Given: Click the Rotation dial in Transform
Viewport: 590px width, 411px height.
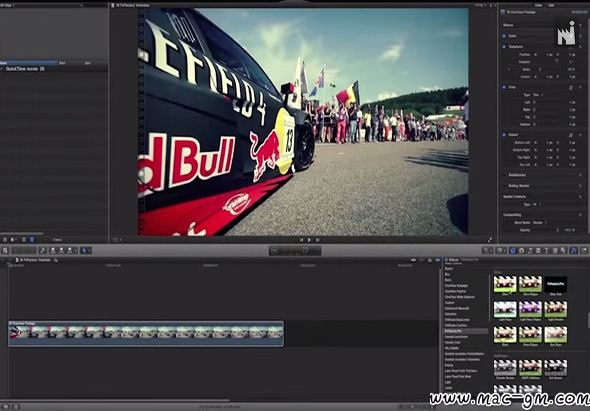Looking at the screenshot, I should tap(557, 62).
